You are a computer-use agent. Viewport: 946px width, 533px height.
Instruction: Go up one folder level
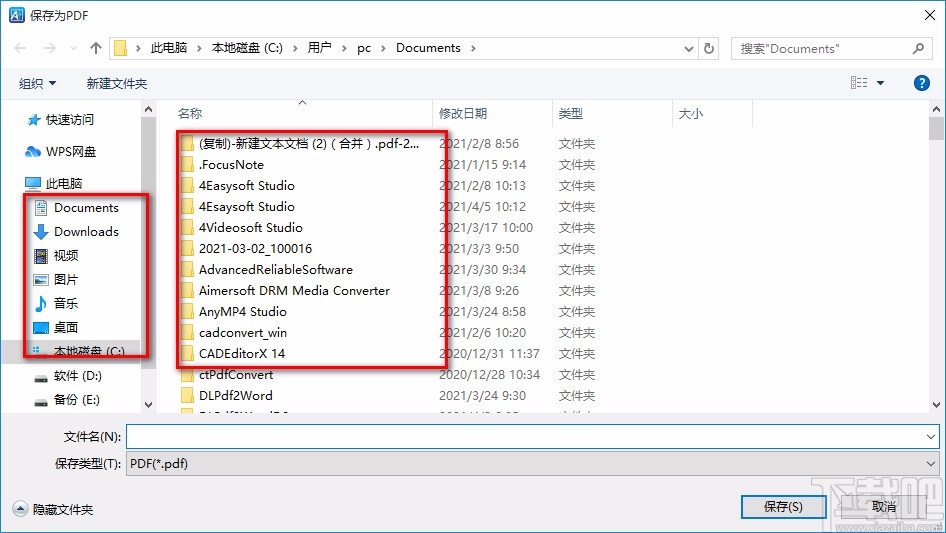coord(95,48)
